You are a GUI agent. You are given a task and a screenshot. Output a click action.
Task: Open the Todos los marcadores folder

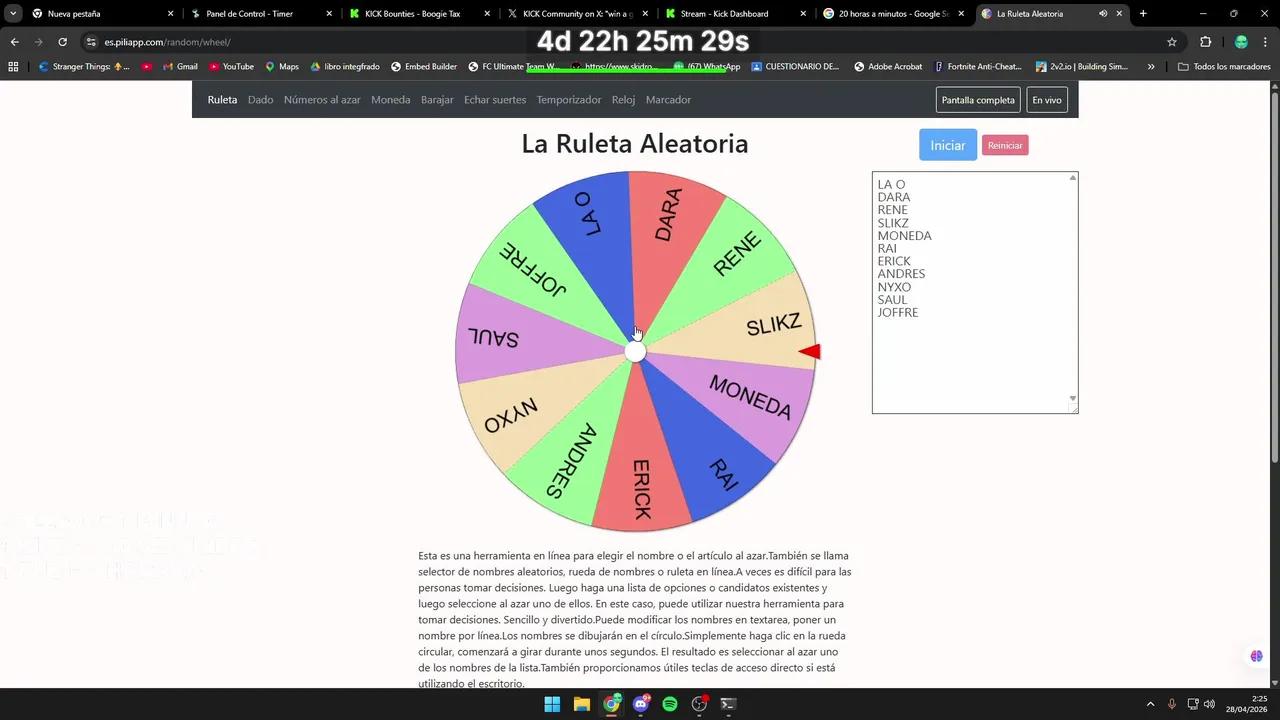[x=1224, y=66]
